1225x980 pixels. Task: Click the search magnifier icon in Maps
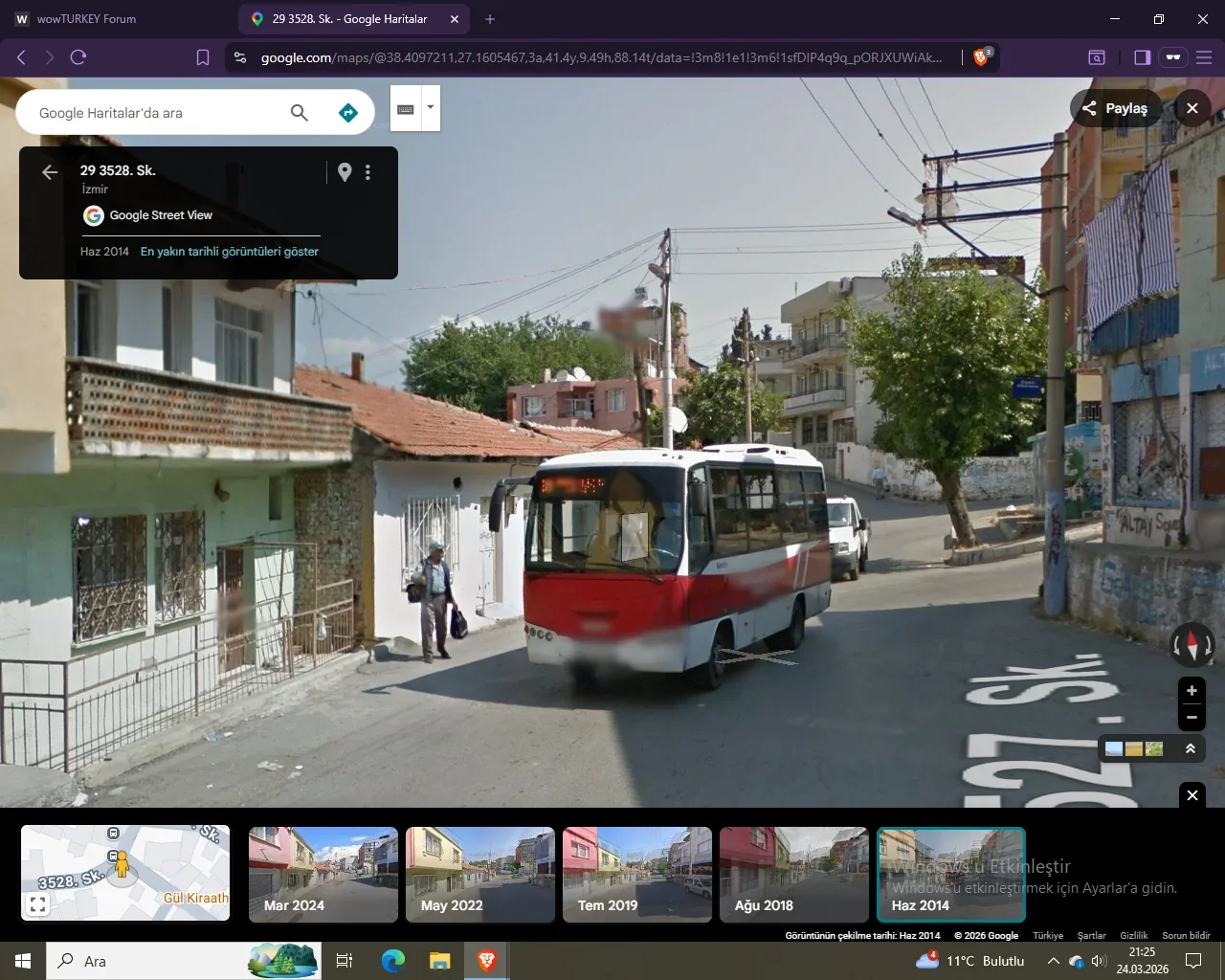coord(300,113)
